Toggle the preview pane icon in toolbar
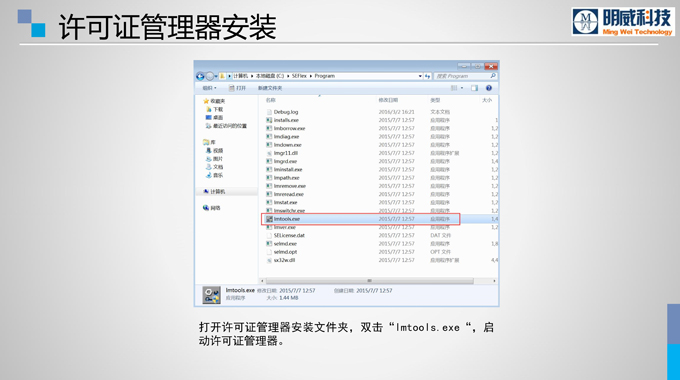680x380 pixels. click(x=474, y=88)
